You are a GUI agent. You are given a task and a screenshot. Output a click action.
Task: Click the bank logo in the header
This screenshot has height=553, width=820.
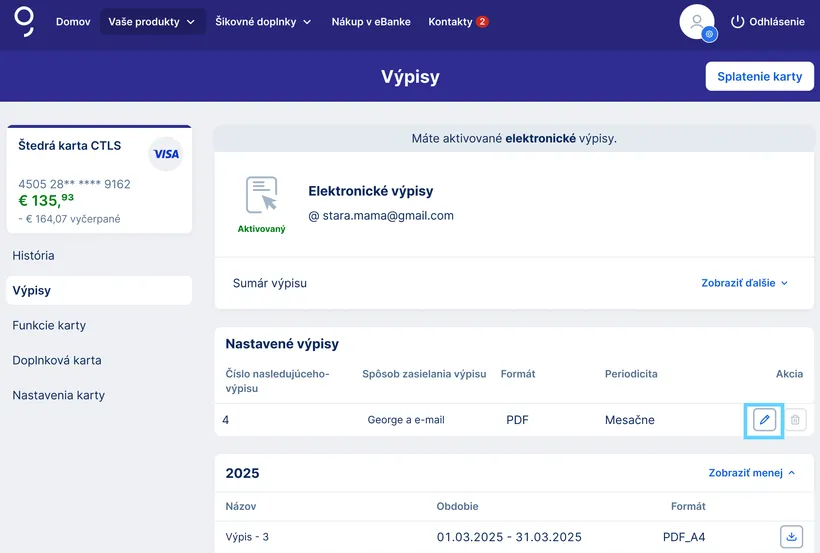24,21
